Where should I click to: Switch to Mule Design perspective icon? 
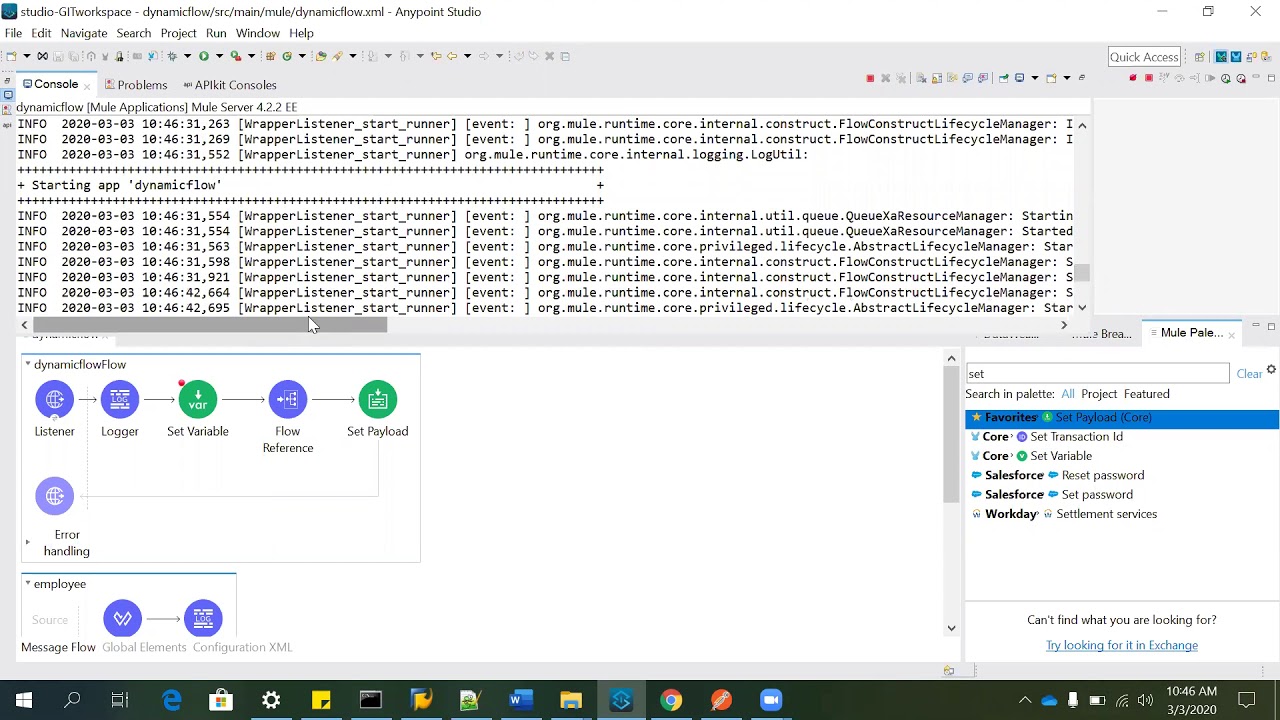click(x=1221, y=57)
